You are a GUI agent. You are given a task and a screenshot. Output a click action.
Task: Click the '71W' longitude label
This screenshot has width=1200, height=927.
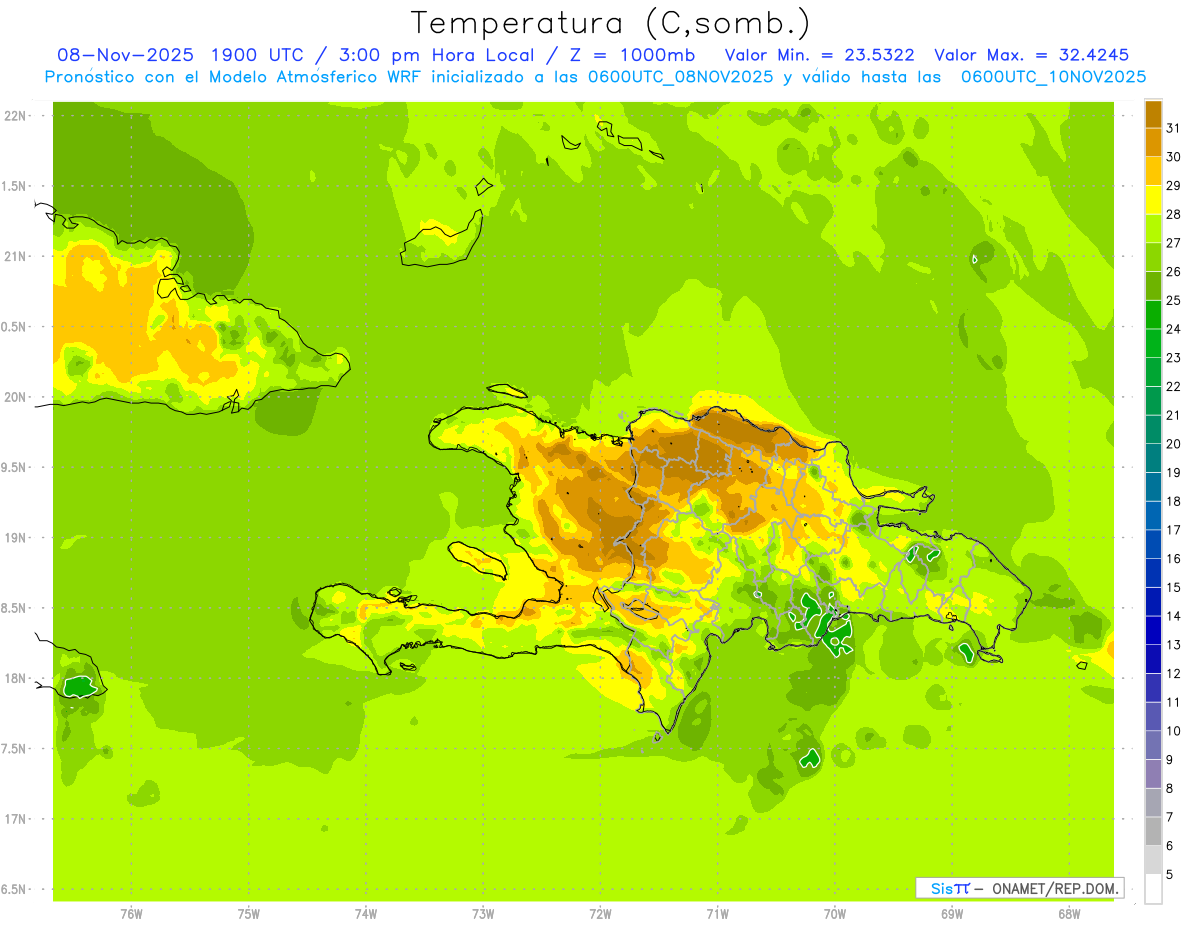pyautogui.click(x=717, y=914)
